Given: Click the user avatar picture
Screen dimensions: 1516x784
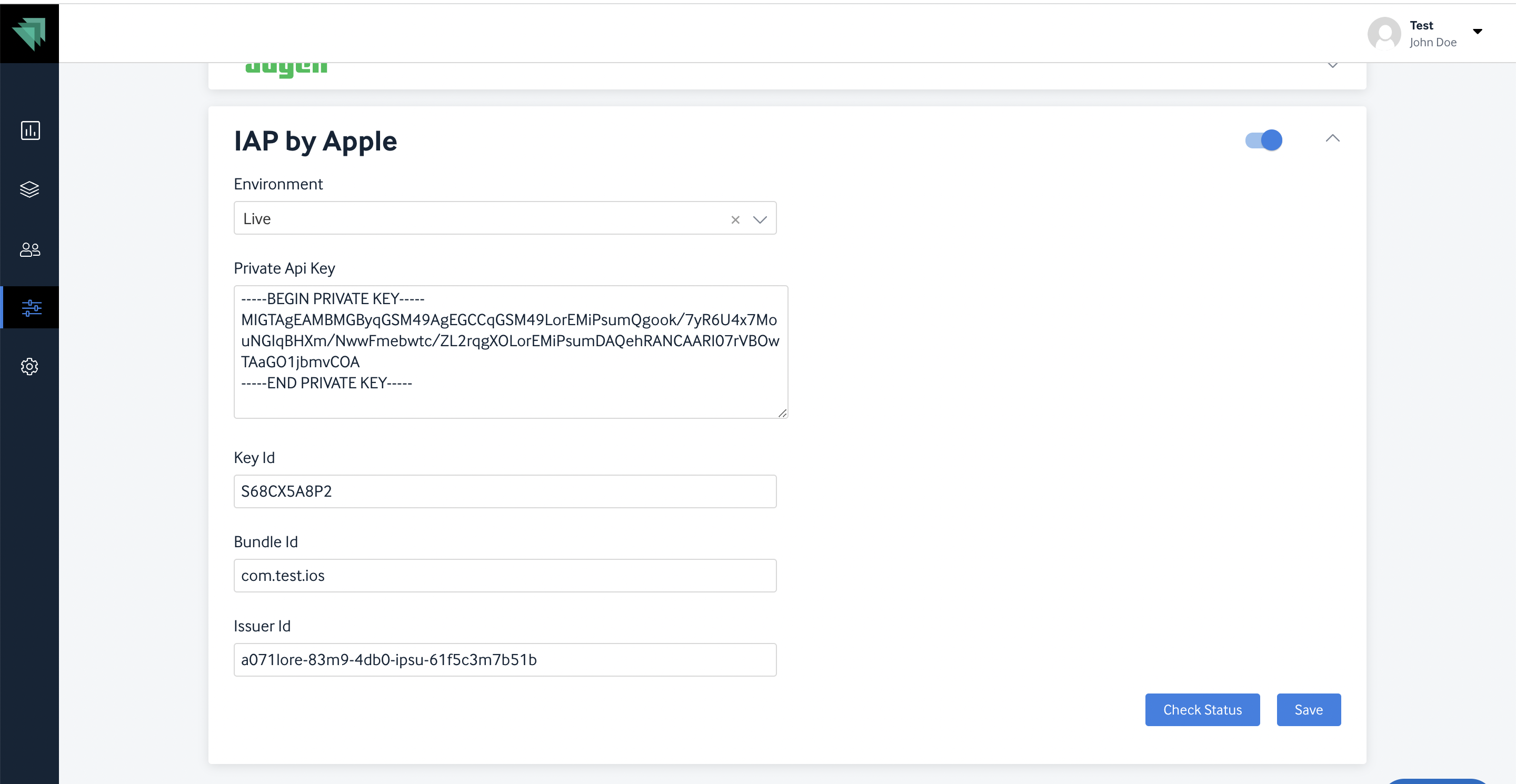Looking at the screenshot, I should (x=1384, y=33).
